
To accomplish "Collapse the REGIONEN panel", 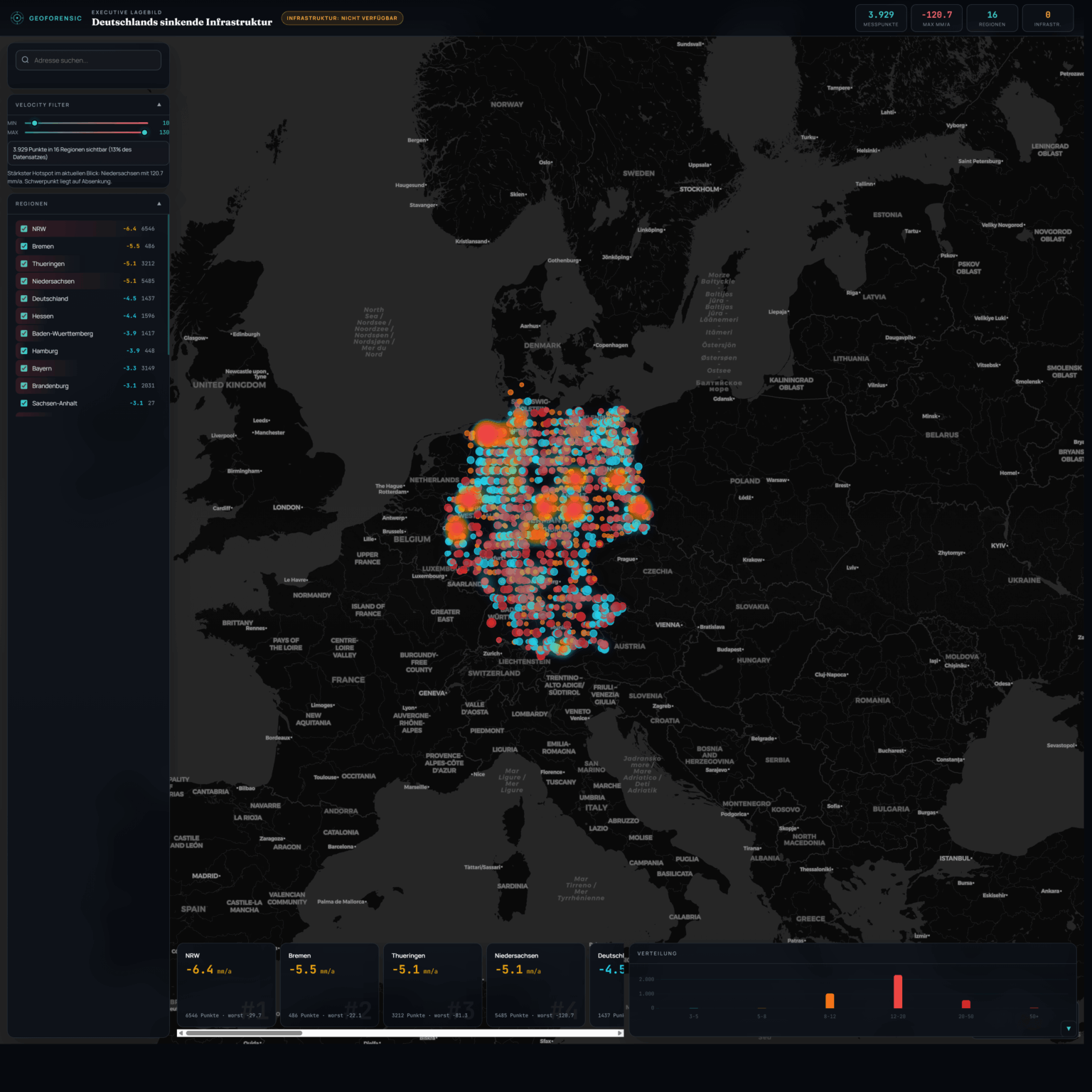I will (x=159, y=204).
